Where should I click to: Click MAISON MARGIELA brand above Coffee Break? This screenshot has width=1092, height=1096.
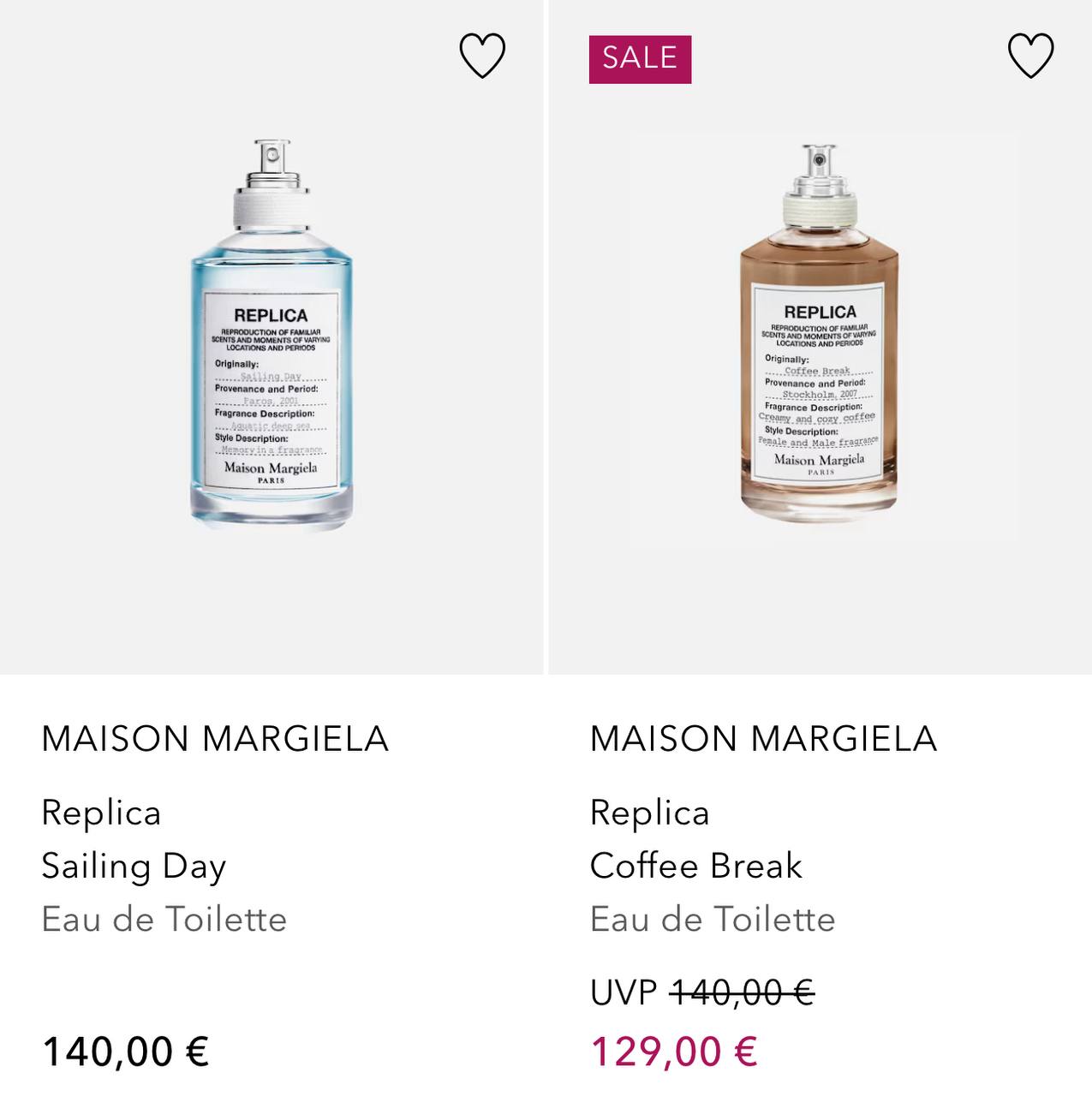763,739
